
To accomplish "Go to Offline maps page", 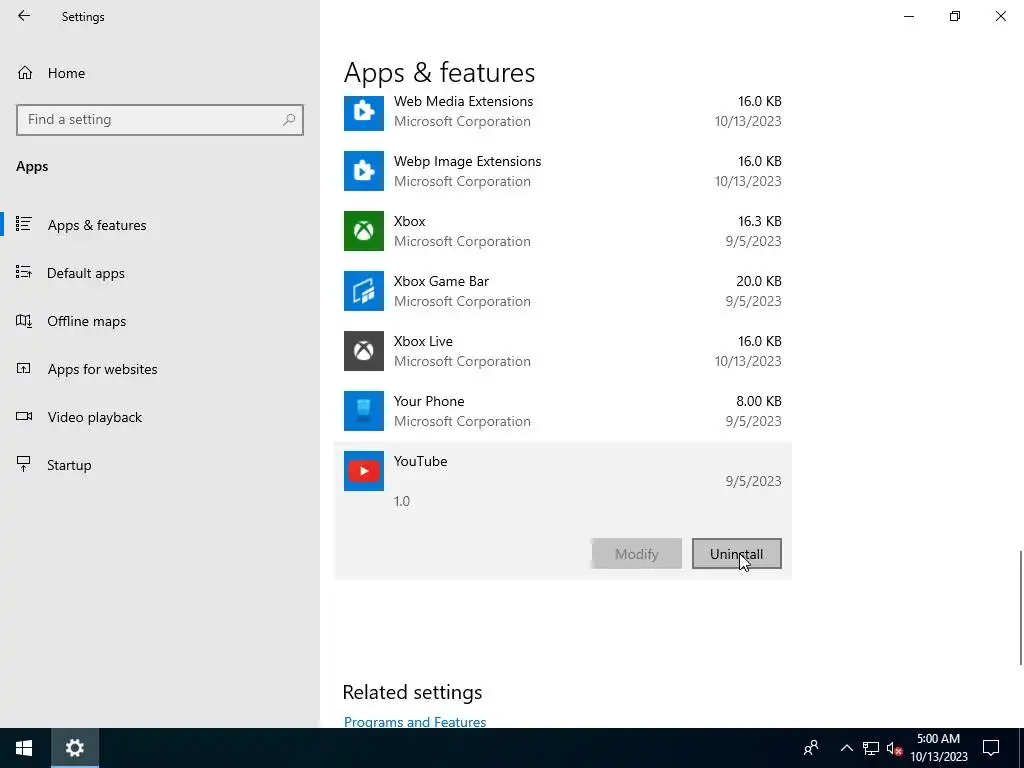I will pos(86,321).
